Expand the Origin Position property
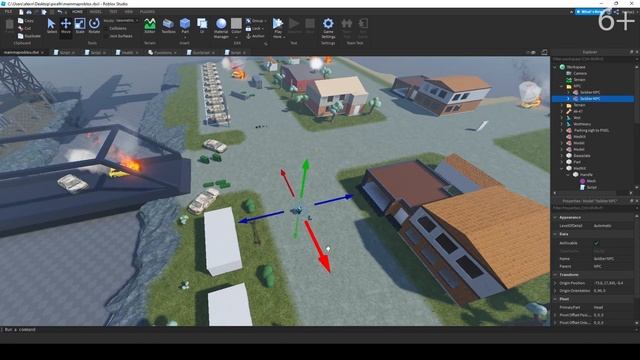Image resolution: width=640 pixels, height=360 pixels. click(556, 283)
